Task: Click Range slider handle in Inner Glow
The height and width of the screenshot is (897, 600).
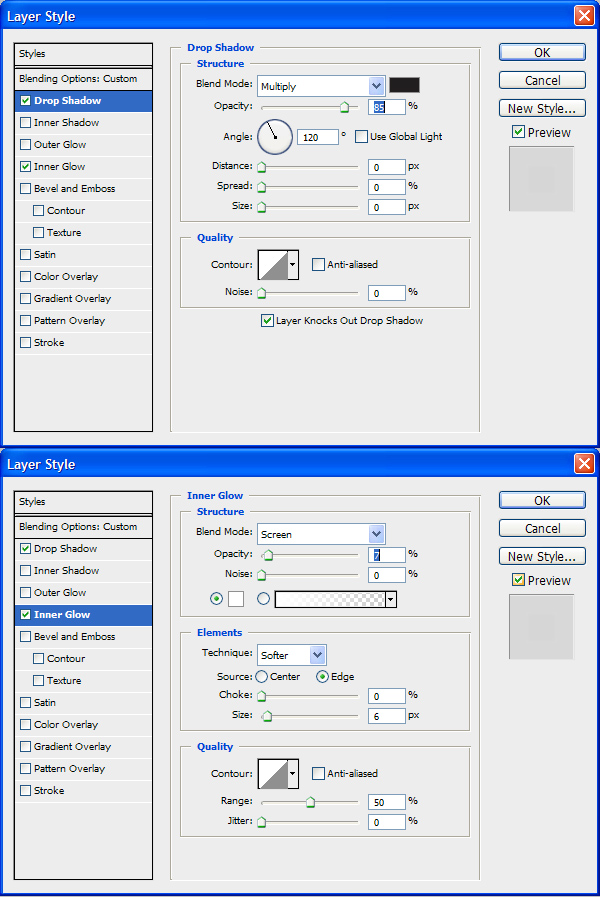Action: tap(310, 802)
